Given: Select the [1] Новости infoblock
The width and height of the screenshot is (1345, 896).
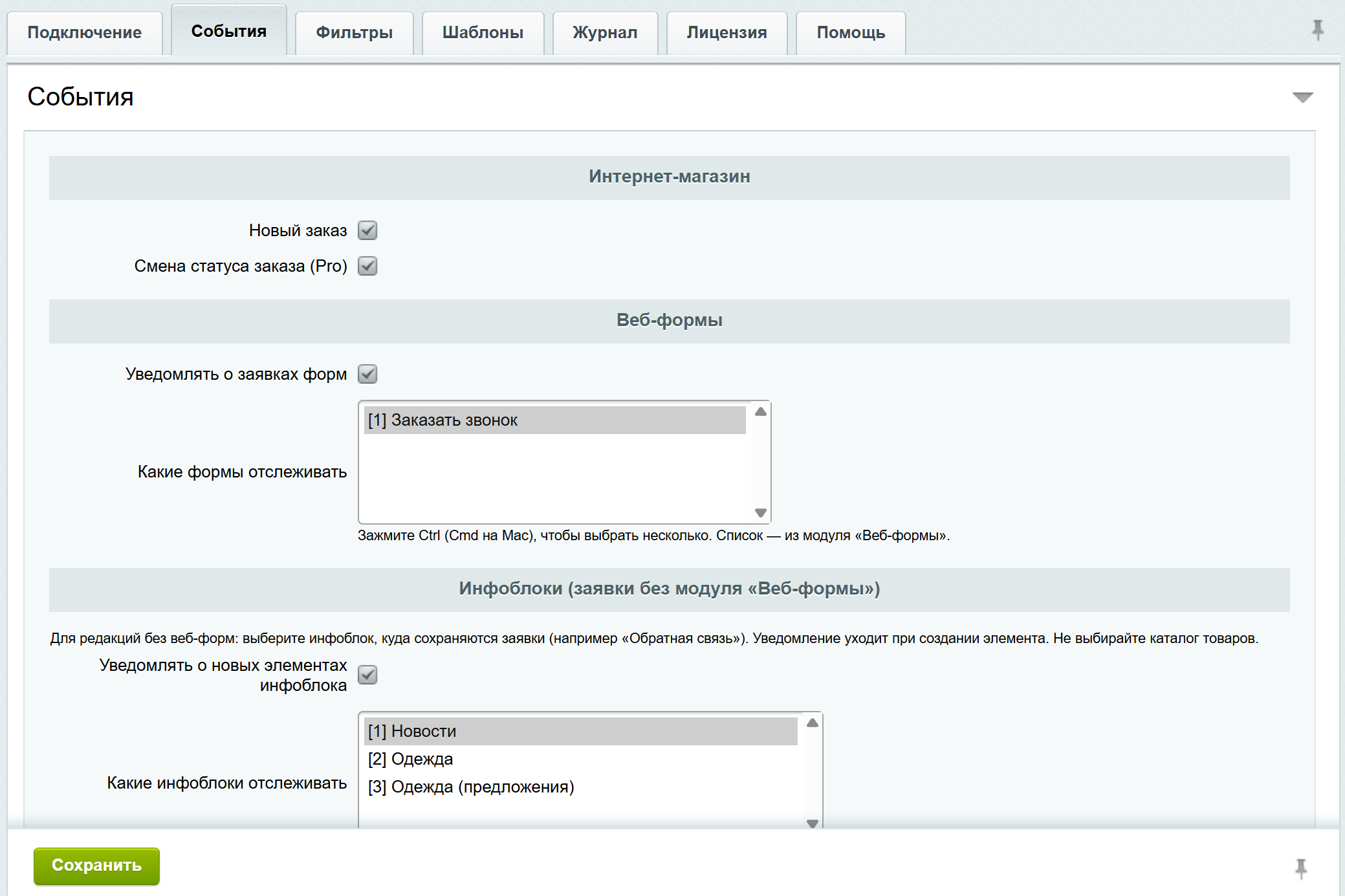Looking at the screenshot, I should tap(581, 731).
